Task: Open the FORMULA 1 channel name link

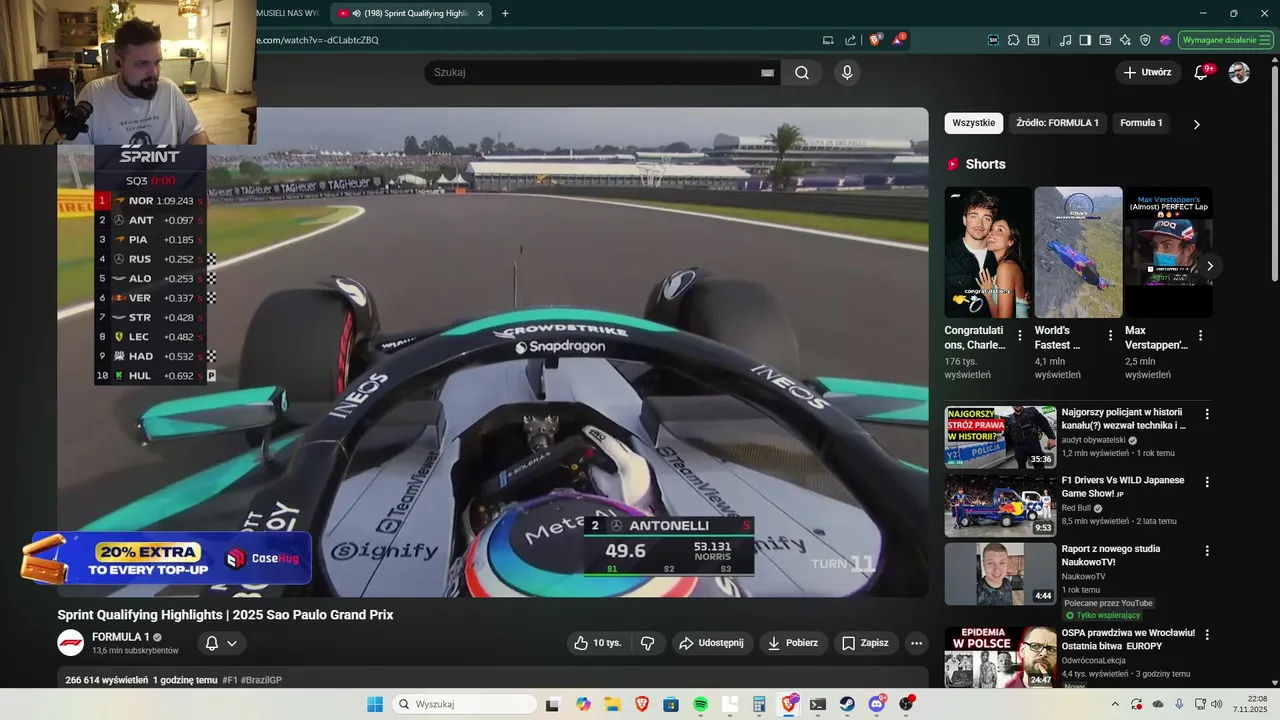Action: pyautogui.click(x=120, y=637)
